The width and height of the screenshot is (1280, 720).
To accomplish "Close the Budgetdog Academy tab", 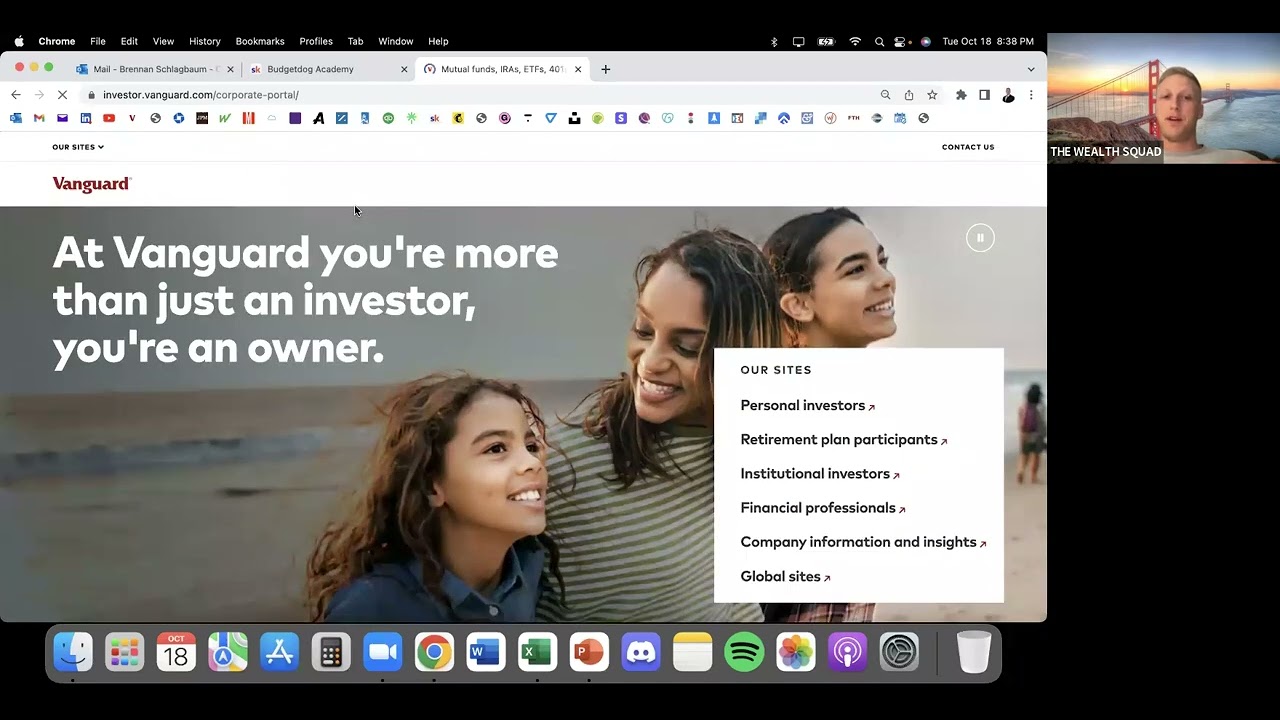I will click(x=404, y=69).
